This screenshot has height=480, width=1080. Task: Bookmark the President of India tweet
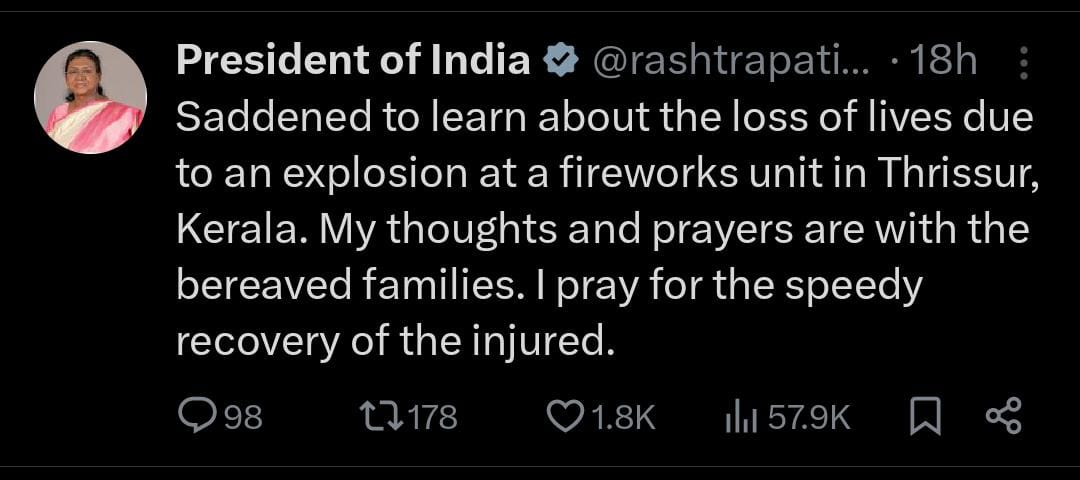click(926, 416)
